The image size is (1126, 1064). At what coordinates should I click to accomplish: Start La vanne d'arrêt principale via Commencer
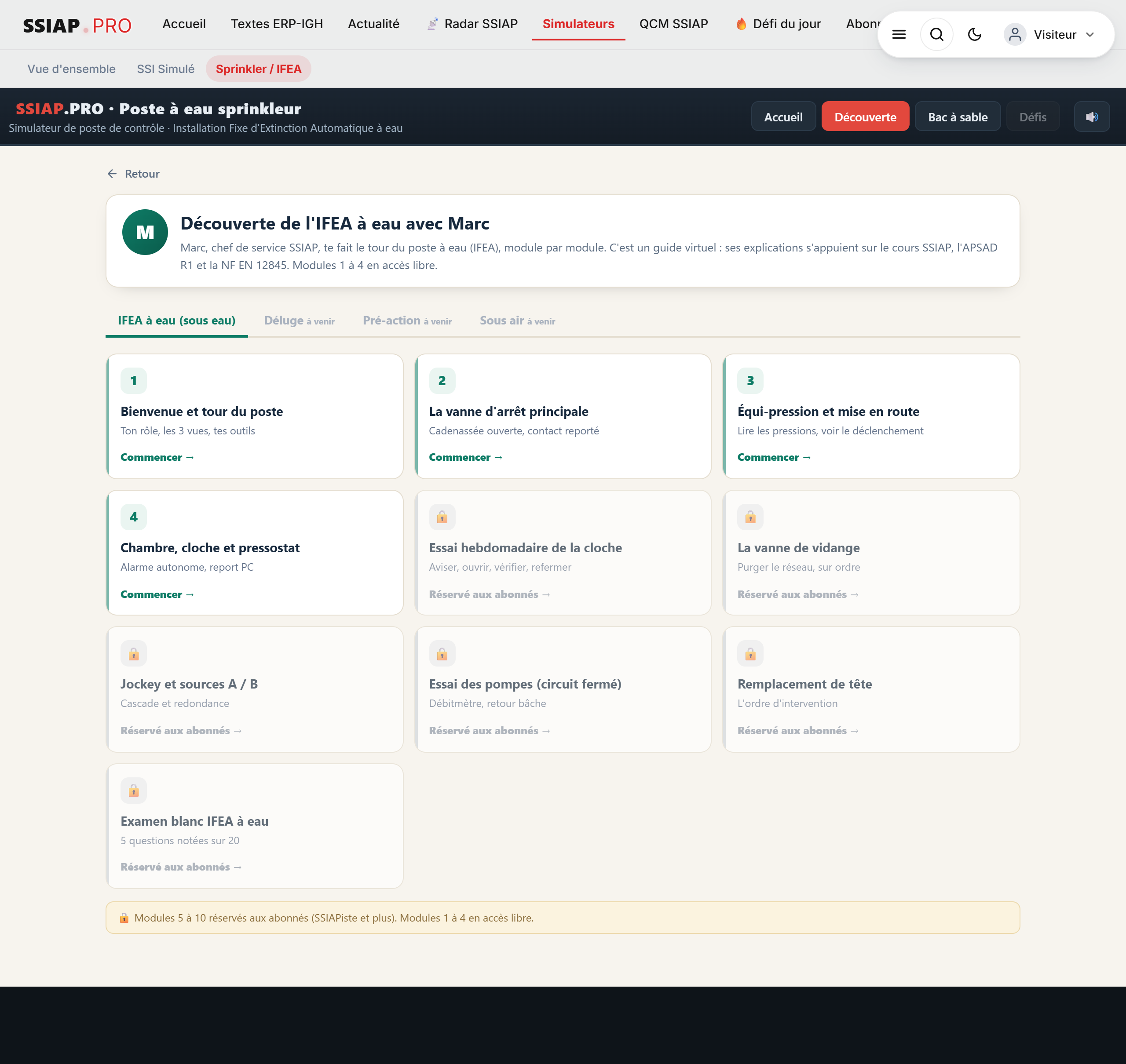pos(466,457)
